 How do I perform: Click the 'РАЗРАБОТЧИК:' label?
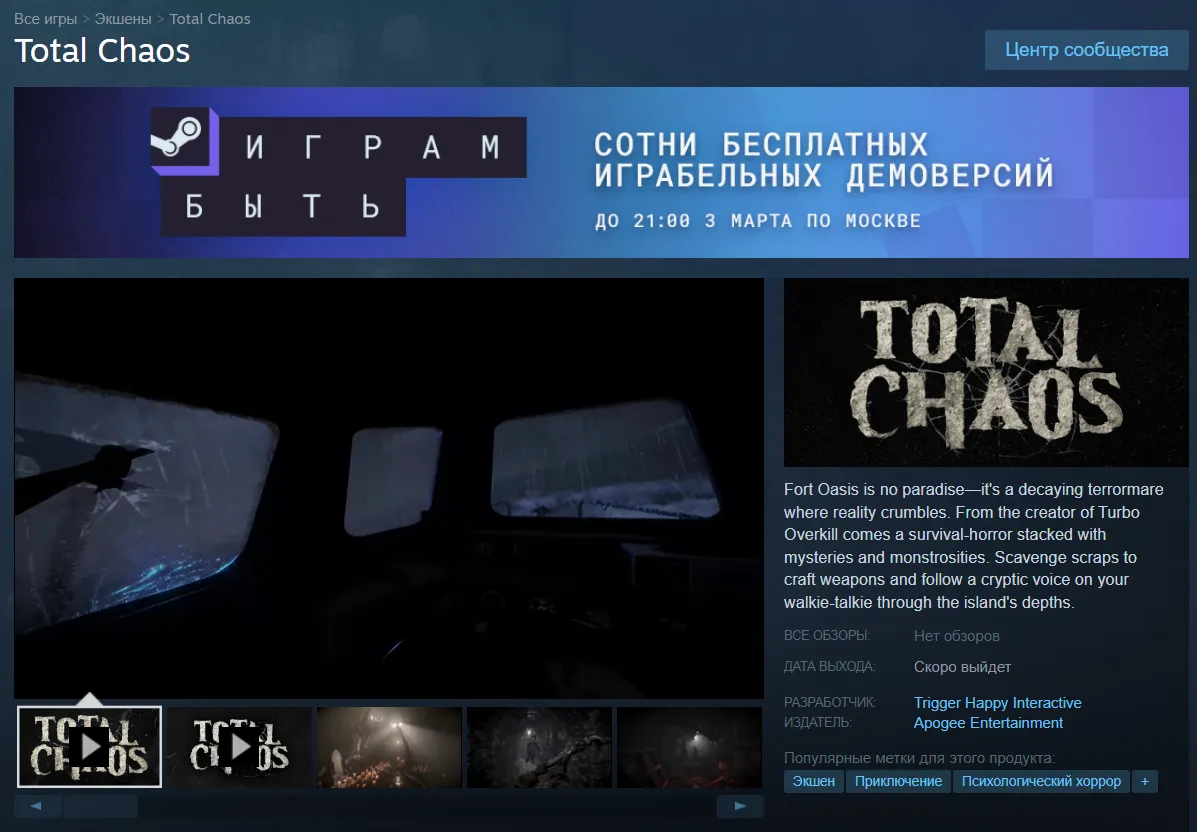click(x=830, y=702)
